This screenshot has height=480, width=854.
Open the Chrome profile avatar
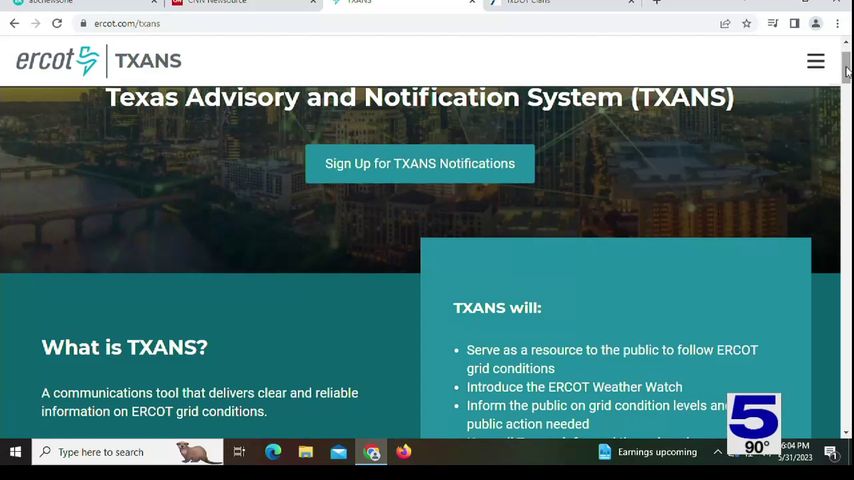[816, 23]
